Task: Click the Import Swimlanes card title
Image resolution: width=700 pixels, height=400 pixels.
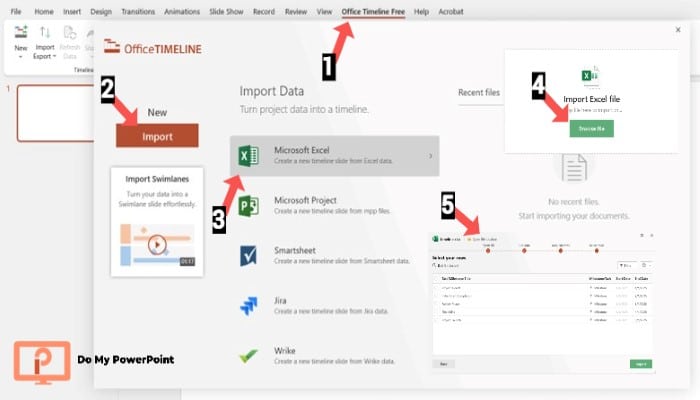Action: (x=157, y=179)
